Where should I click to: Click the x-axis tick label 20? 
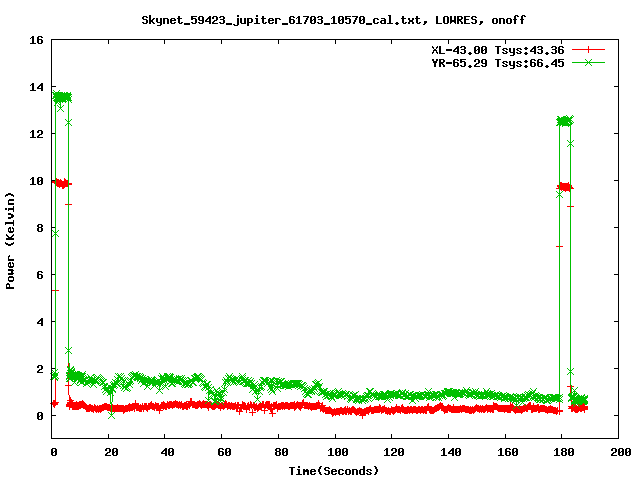point(111,452)
